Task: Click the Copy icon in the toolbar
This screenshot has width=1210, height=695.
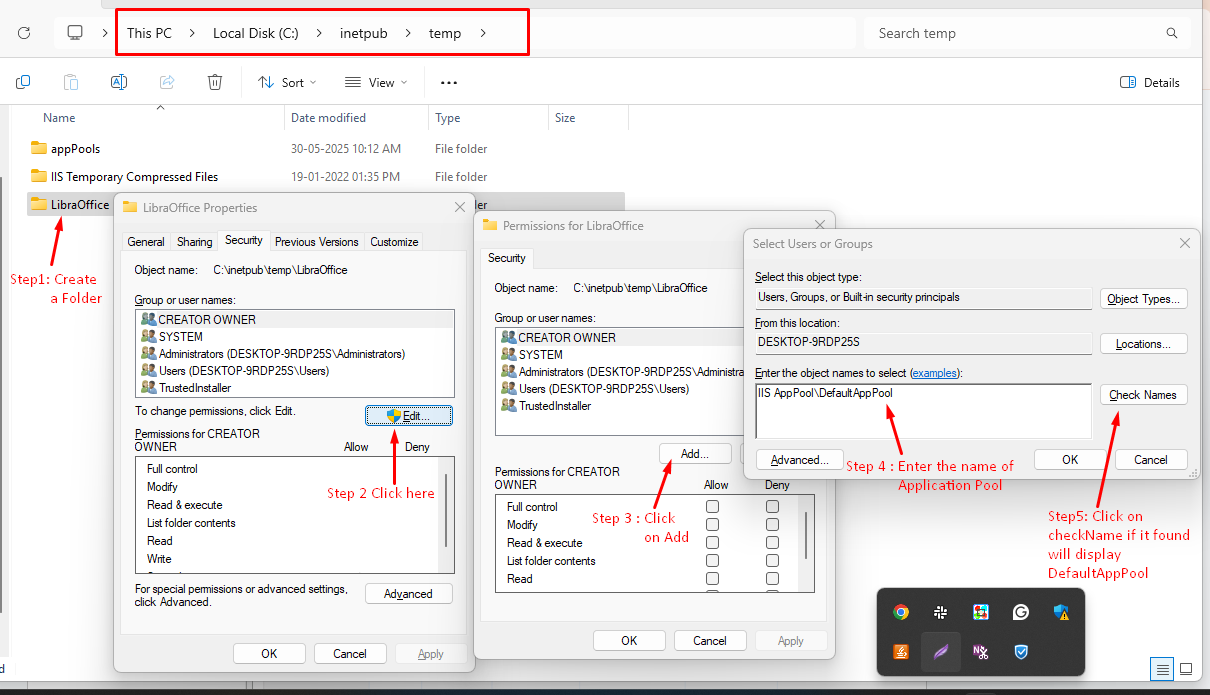Action: pos(23,82)
